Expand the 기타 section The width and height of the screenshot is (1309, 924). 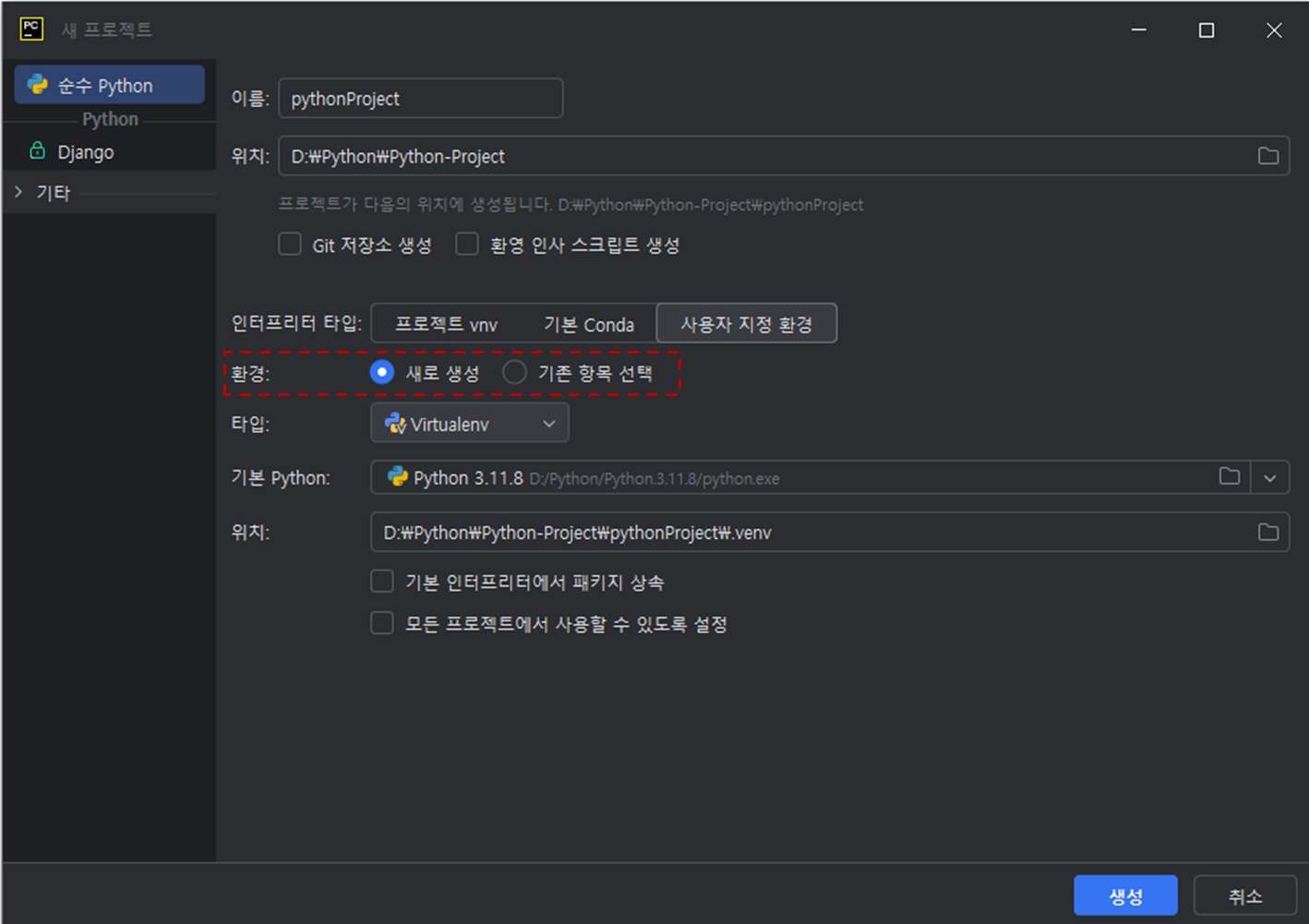(18, 192)
